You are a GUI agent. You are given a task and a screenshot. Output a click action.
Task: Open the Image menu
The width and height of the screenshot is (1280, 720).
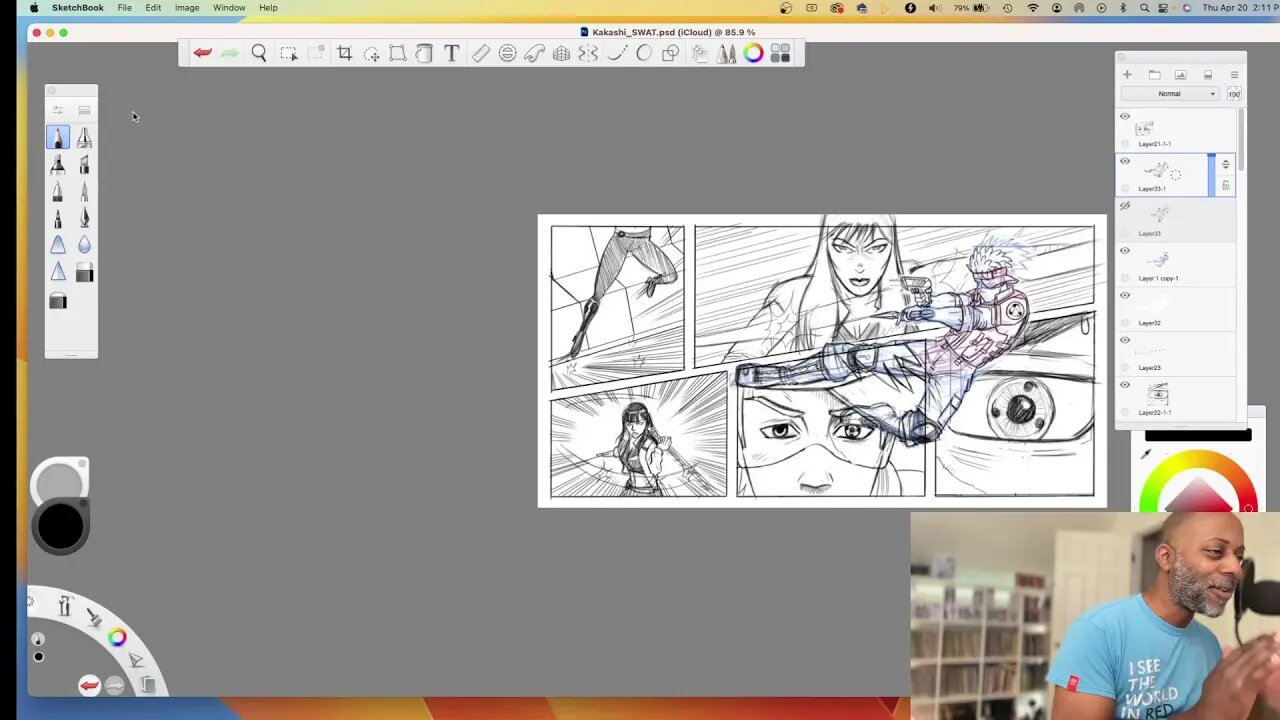[187, 8]
